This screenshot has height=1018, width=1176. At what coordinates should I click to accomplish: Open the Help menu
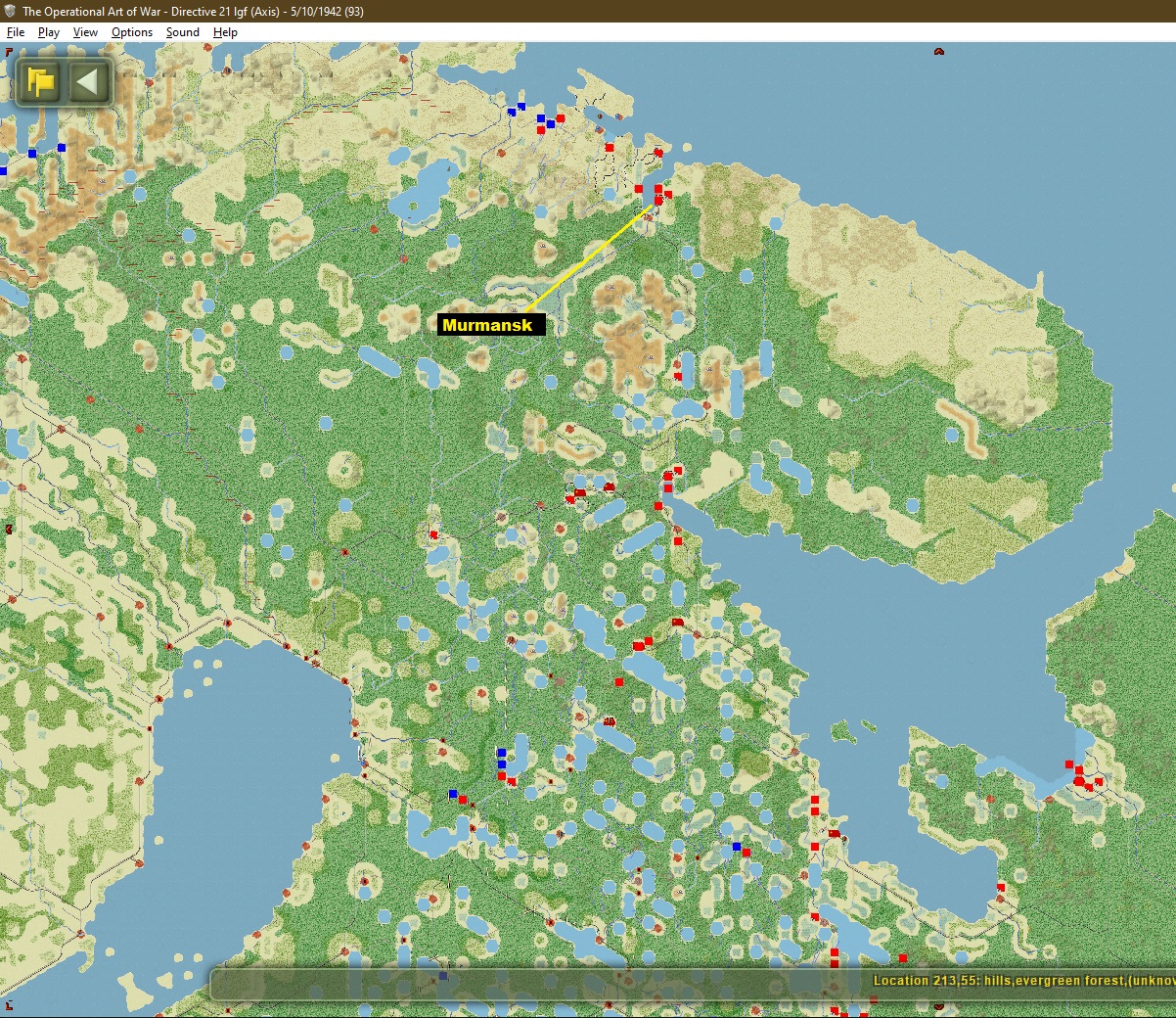point(225,32)
